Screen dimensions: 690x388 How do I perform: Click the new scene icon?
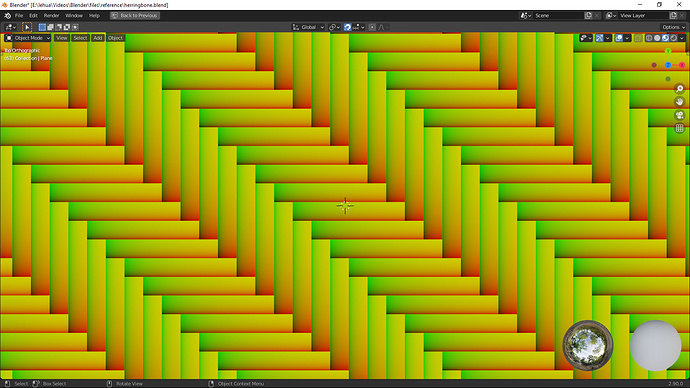click(x=588, y=15)
